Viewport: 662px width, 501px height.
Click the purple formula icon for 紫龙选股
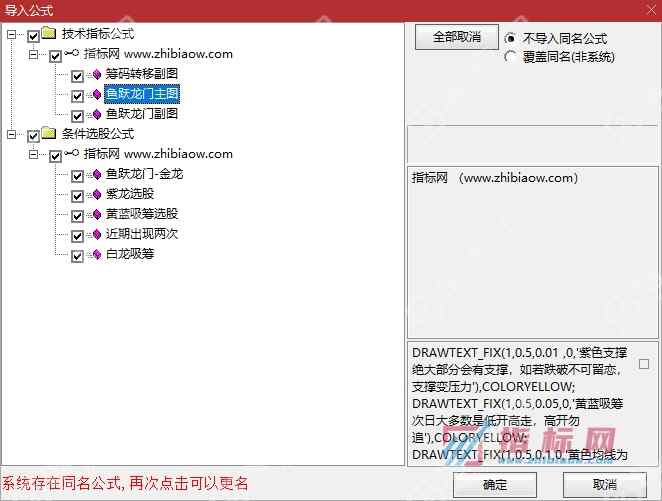pos(97,194)
